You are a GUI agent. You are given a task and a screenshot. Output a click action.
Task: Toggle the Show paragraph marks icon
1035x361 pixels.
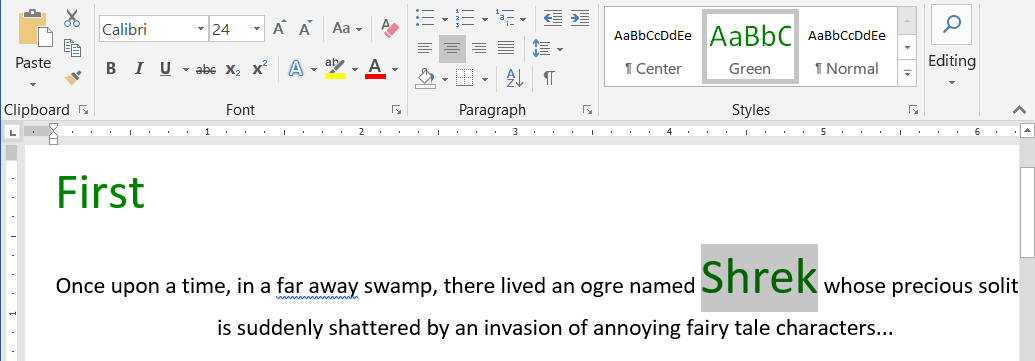coord(549,79)
